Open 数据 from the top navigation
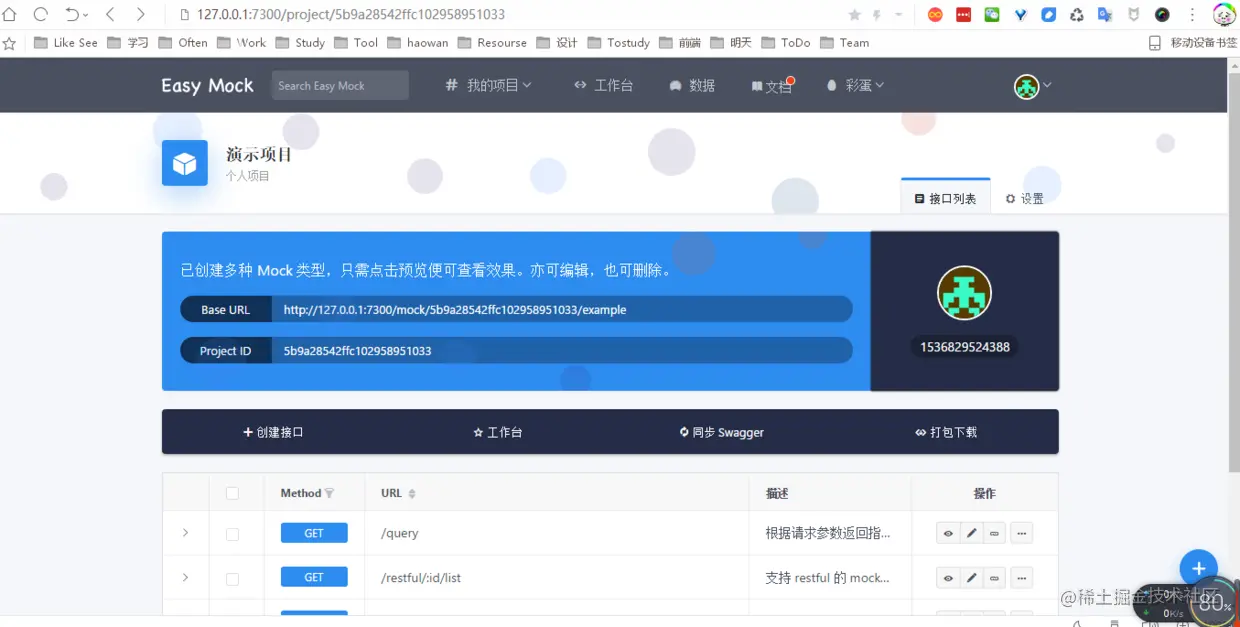This screenshot has height=627, width=1240. pos(692,86)
